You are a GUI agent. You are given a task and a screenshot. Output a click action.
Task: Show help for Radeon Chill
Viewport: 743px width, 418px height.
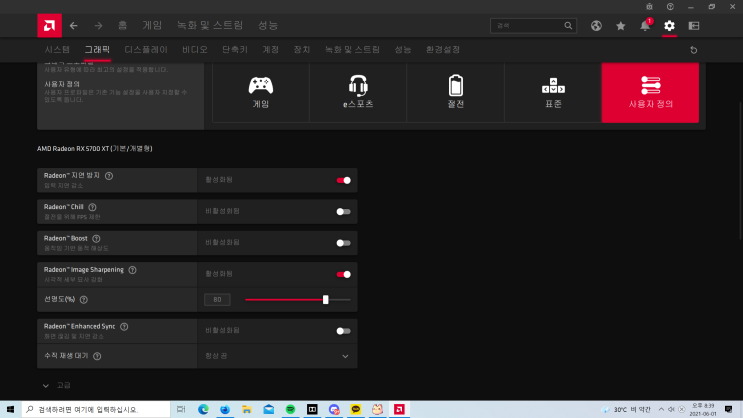tap(92, 207)
